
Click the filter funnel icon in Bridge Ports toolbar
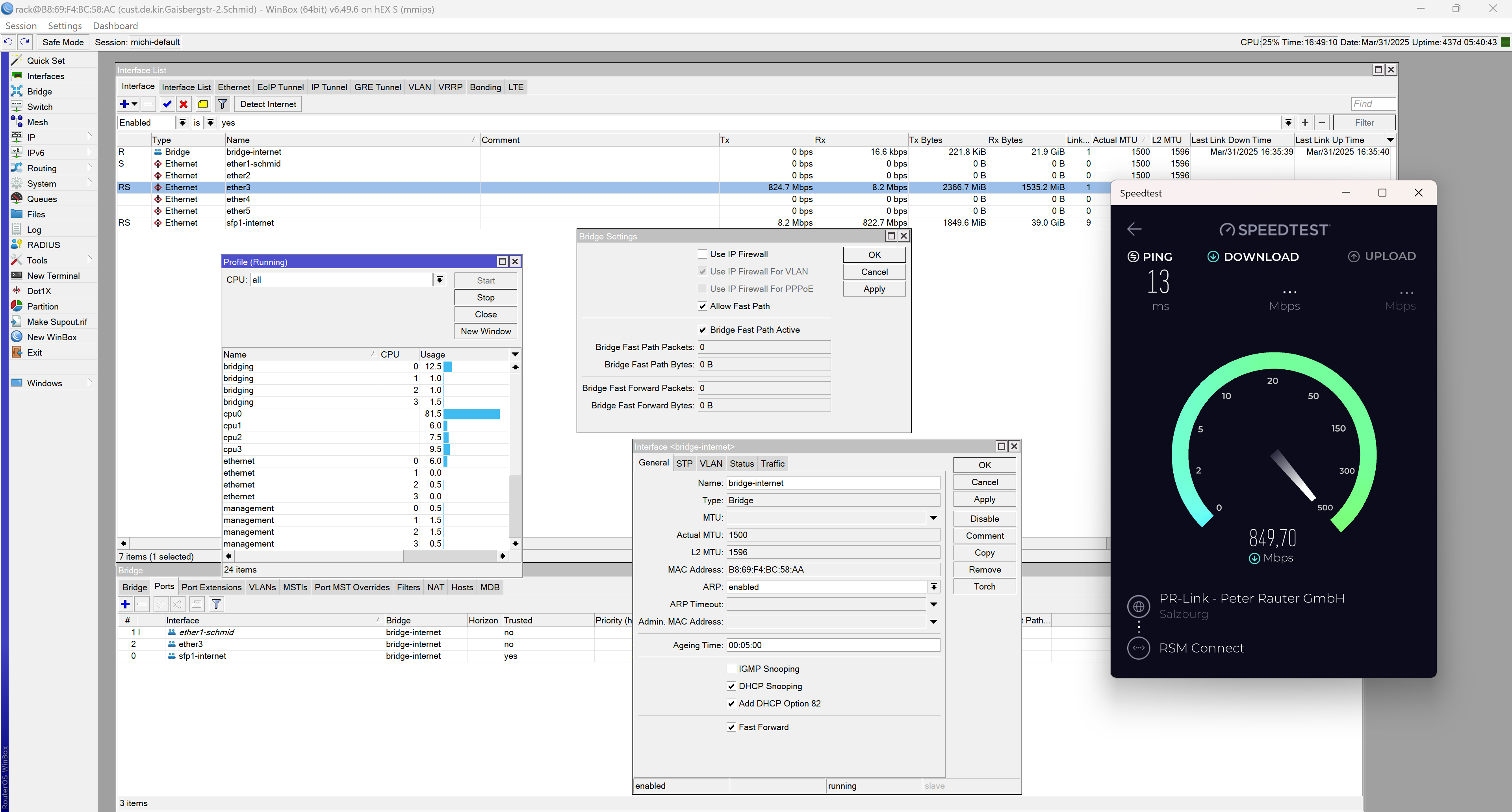pyautogui.click(x=216, y=604)
